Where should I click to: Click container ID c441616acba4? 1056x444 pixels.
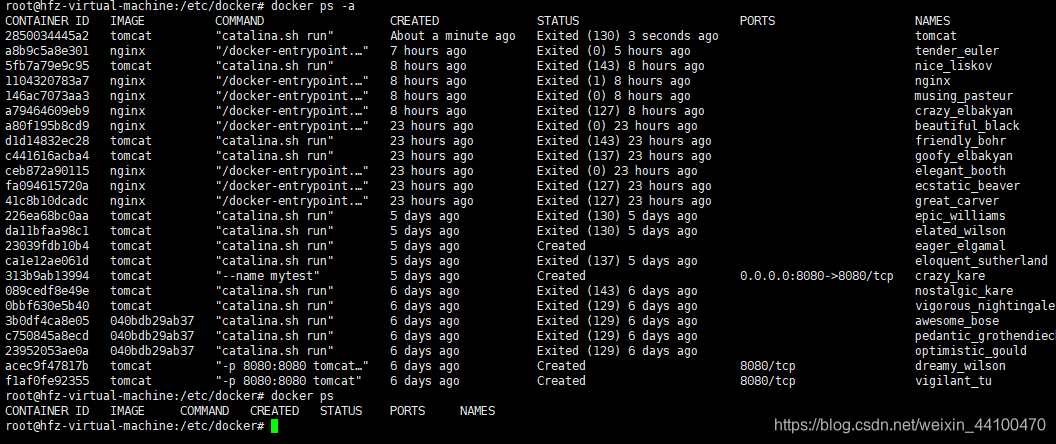coord(47,156)
